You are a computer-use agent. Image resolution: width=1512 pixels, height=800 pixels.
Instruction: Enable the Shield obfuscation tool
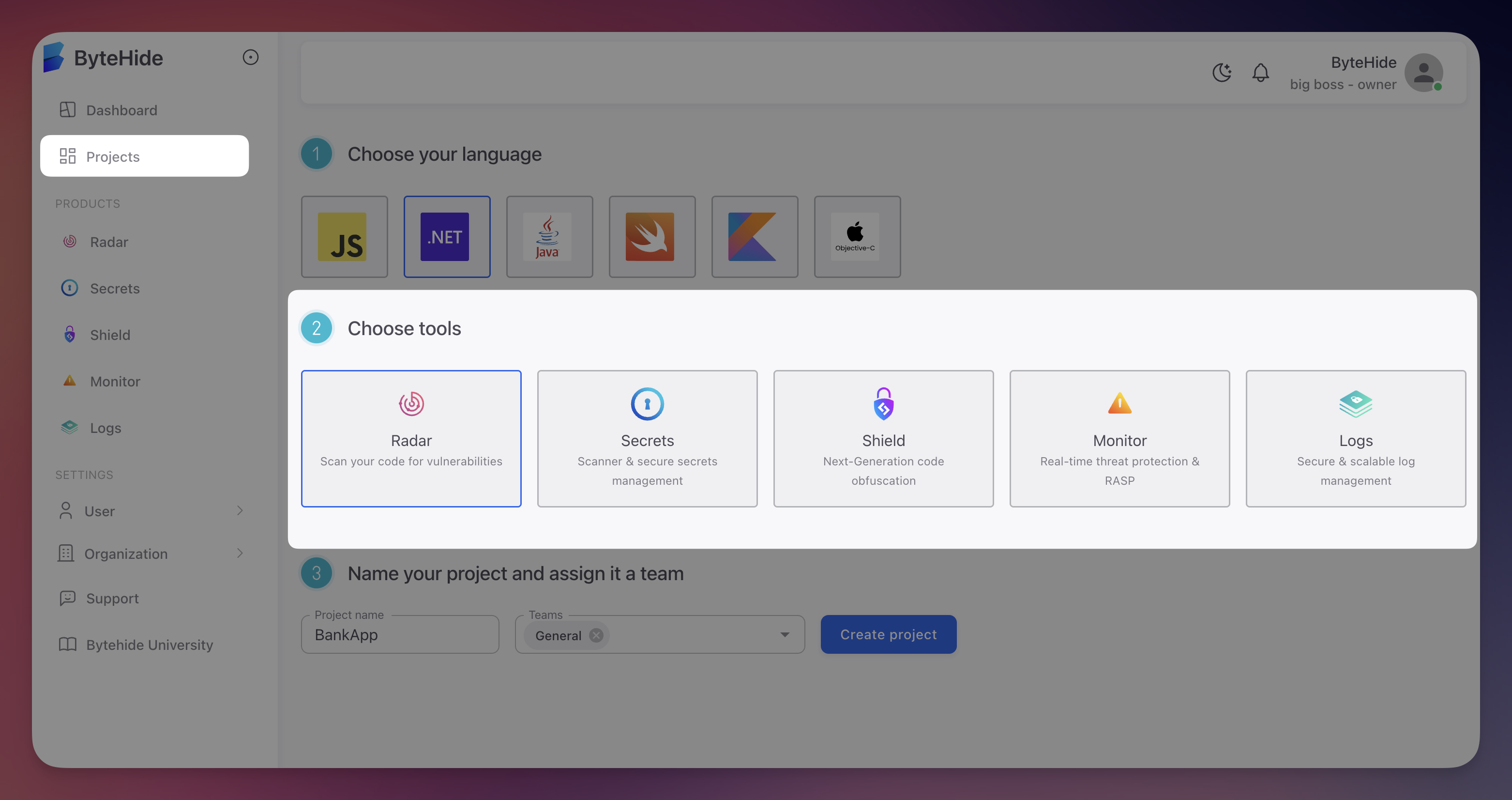pos(883,438)
